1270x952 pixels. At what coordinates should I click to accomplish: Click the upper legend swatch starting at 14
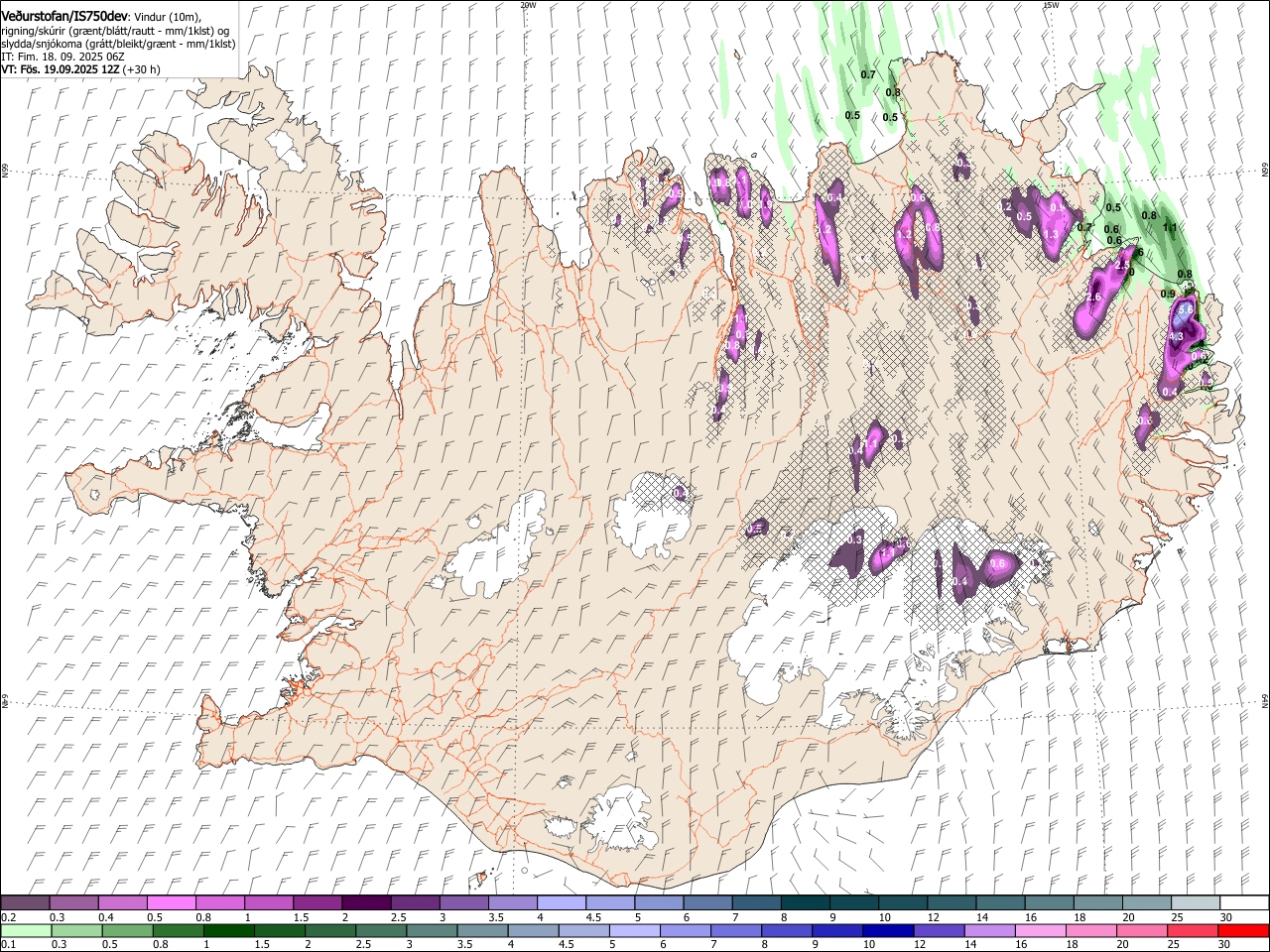click(x=999, y=902)
